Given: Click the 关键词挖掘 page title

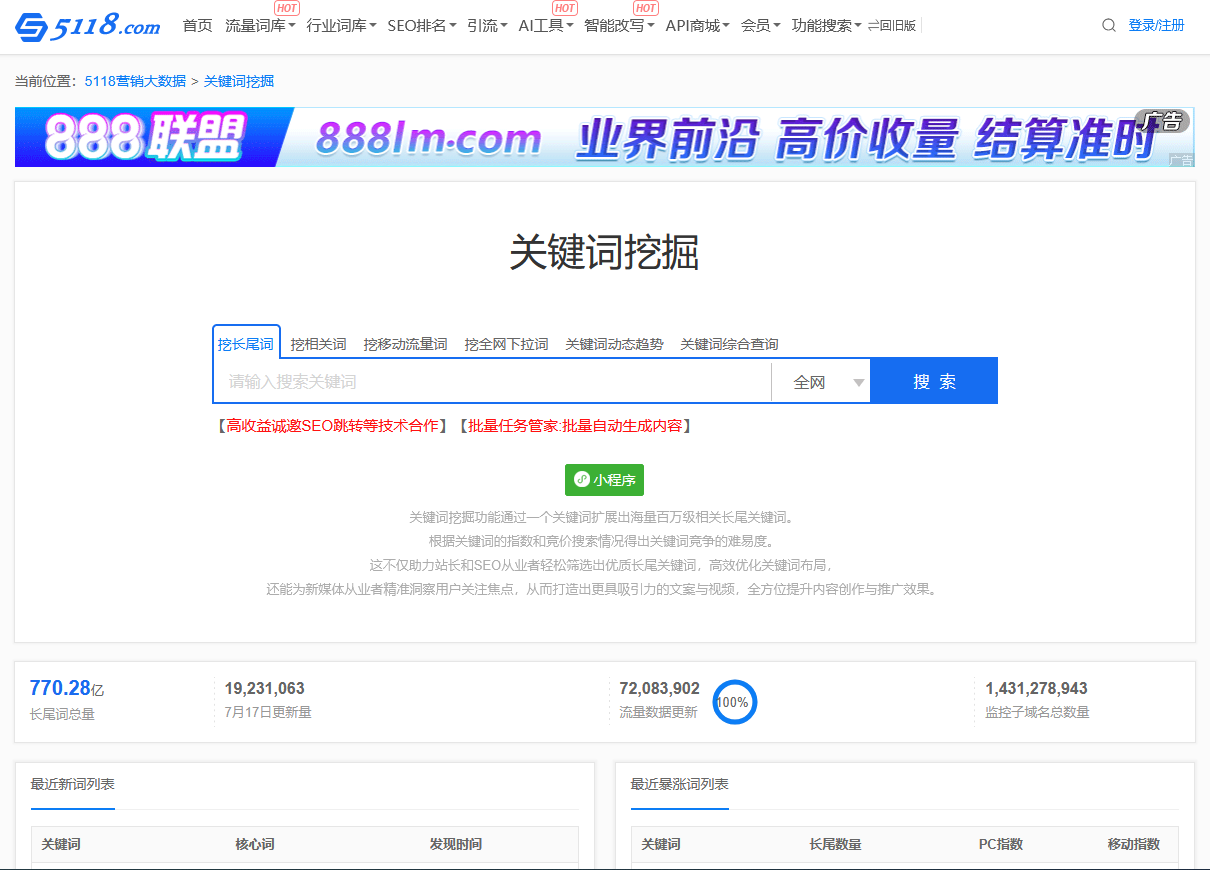Looking at the screenshot, I should tap(604, 252).
